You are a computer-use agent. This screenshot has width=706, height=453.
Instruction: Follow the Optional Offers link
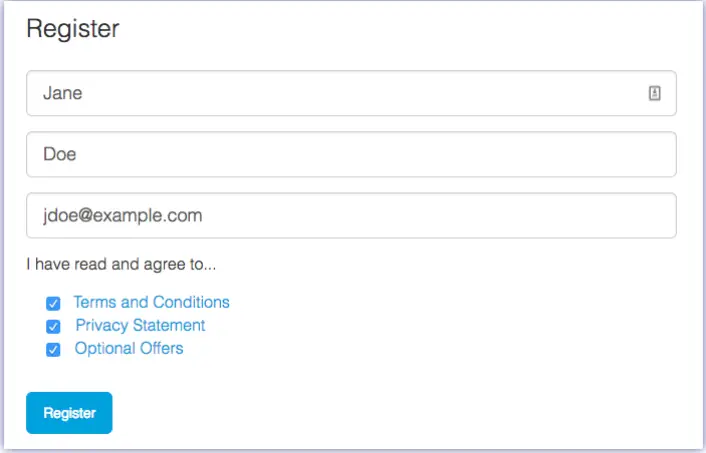129,349
